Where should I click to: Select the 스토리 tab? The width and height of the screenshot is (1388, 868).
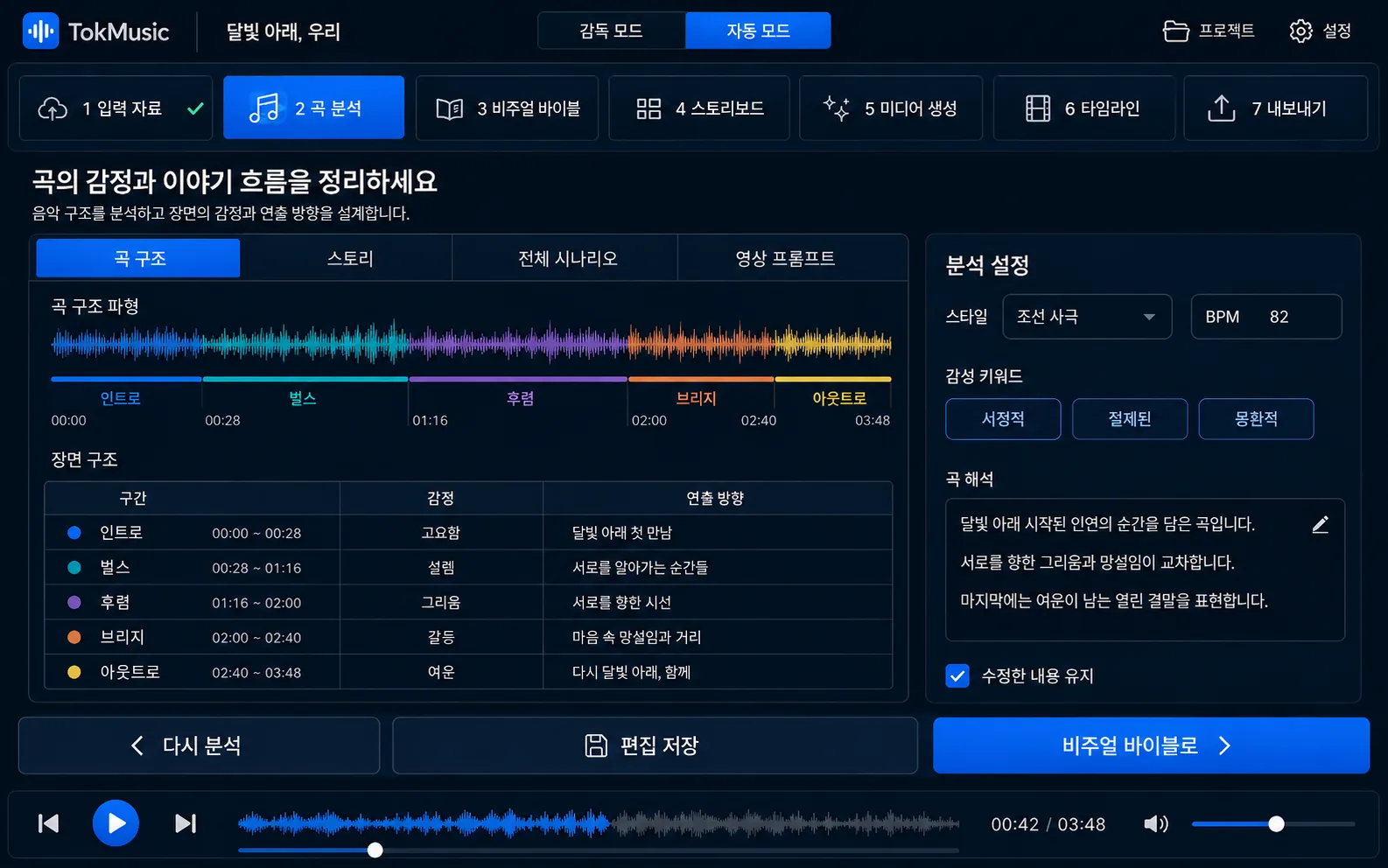pos(349,258)
